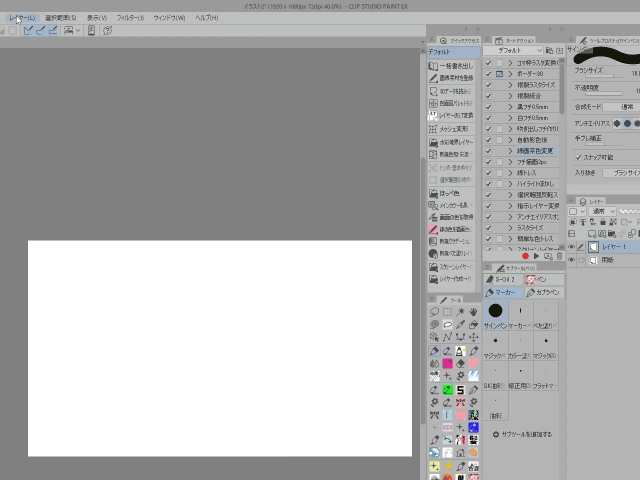Open the 選択範囲(S) menu
The width and height of the screenshot is (640, 480).
60,18
